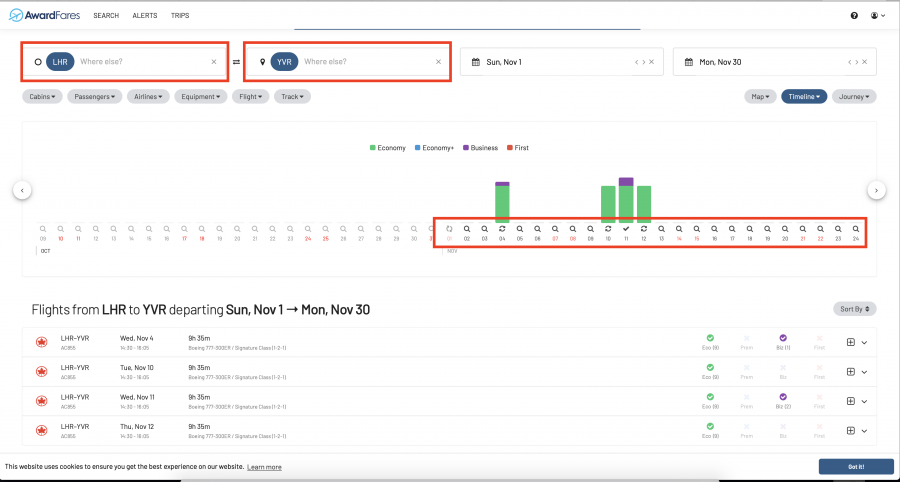Click the Air Canada logo on Nov 10 flight
900x482 pixels.
click(41, 371)
